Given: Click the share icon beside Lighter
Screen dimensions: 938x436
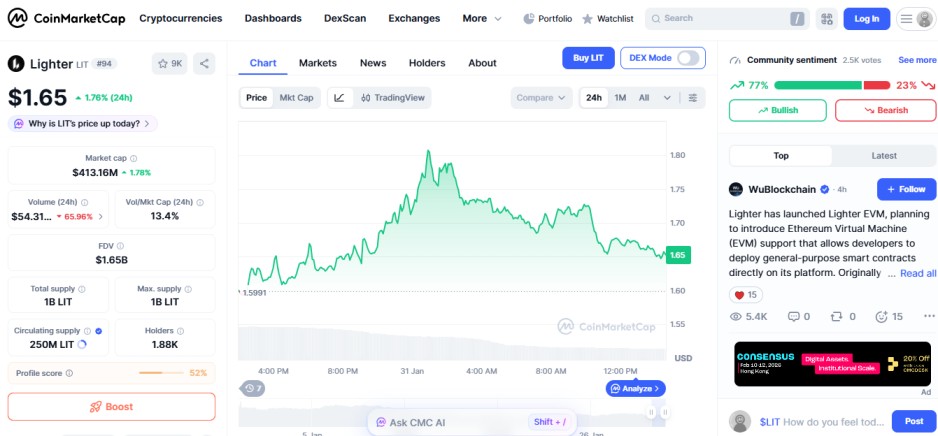Looking at the screenshot, I should (204, 63).
